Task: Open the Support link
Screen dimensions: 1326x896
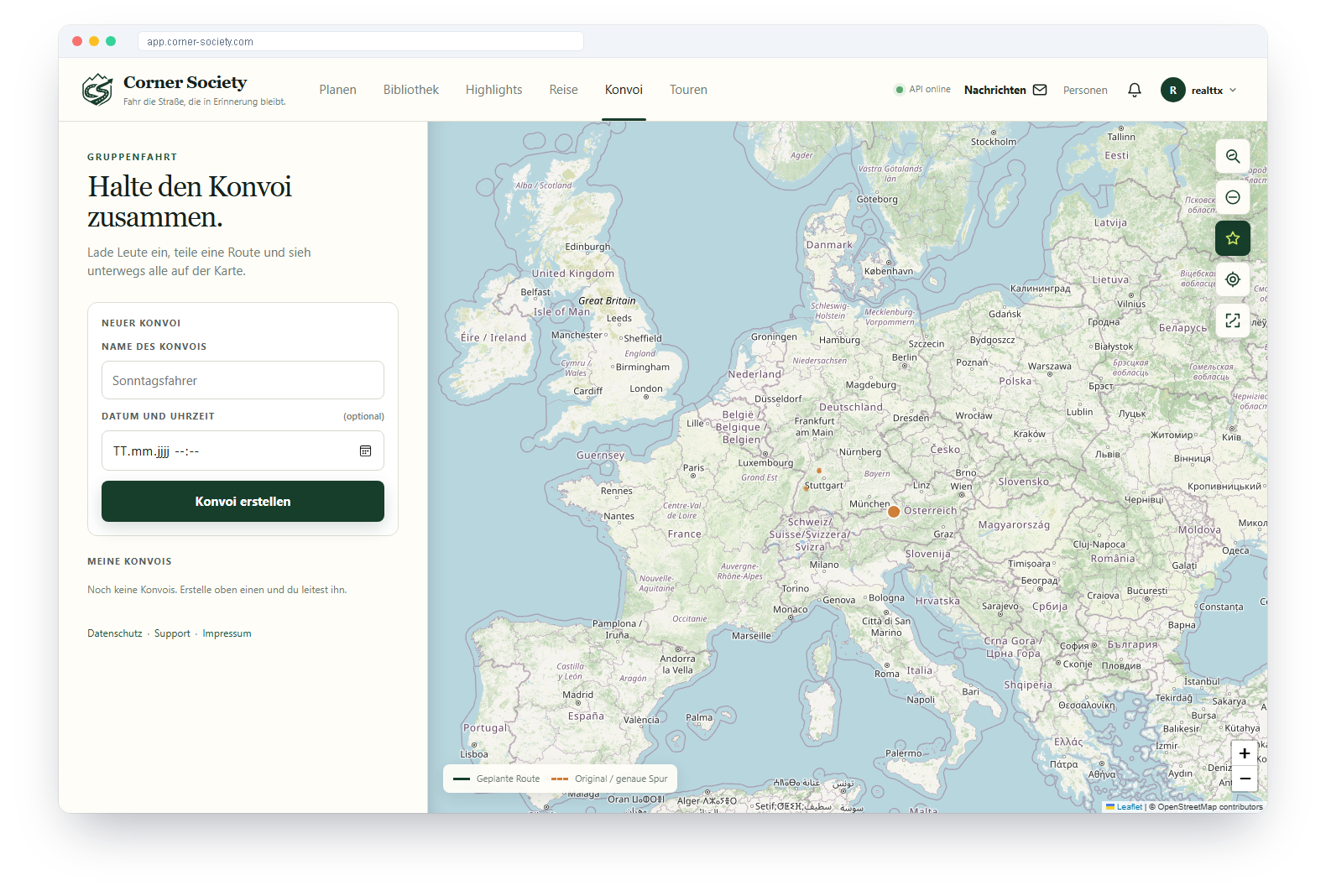Action: tap(172, 633)
